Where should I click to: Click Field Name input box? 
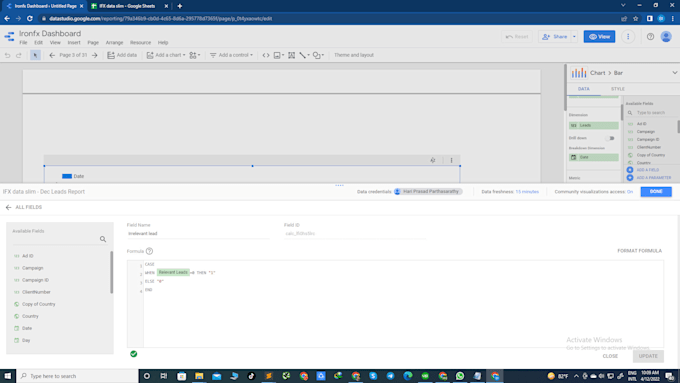point(198,233)
